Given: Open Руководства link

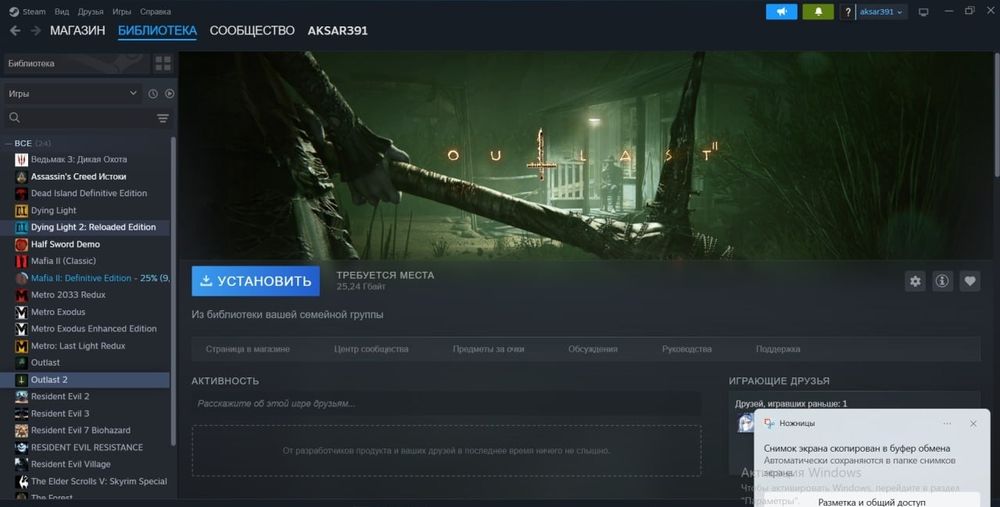Looking at the screenshot, I should pyautogui.click(x=687, y=349).
